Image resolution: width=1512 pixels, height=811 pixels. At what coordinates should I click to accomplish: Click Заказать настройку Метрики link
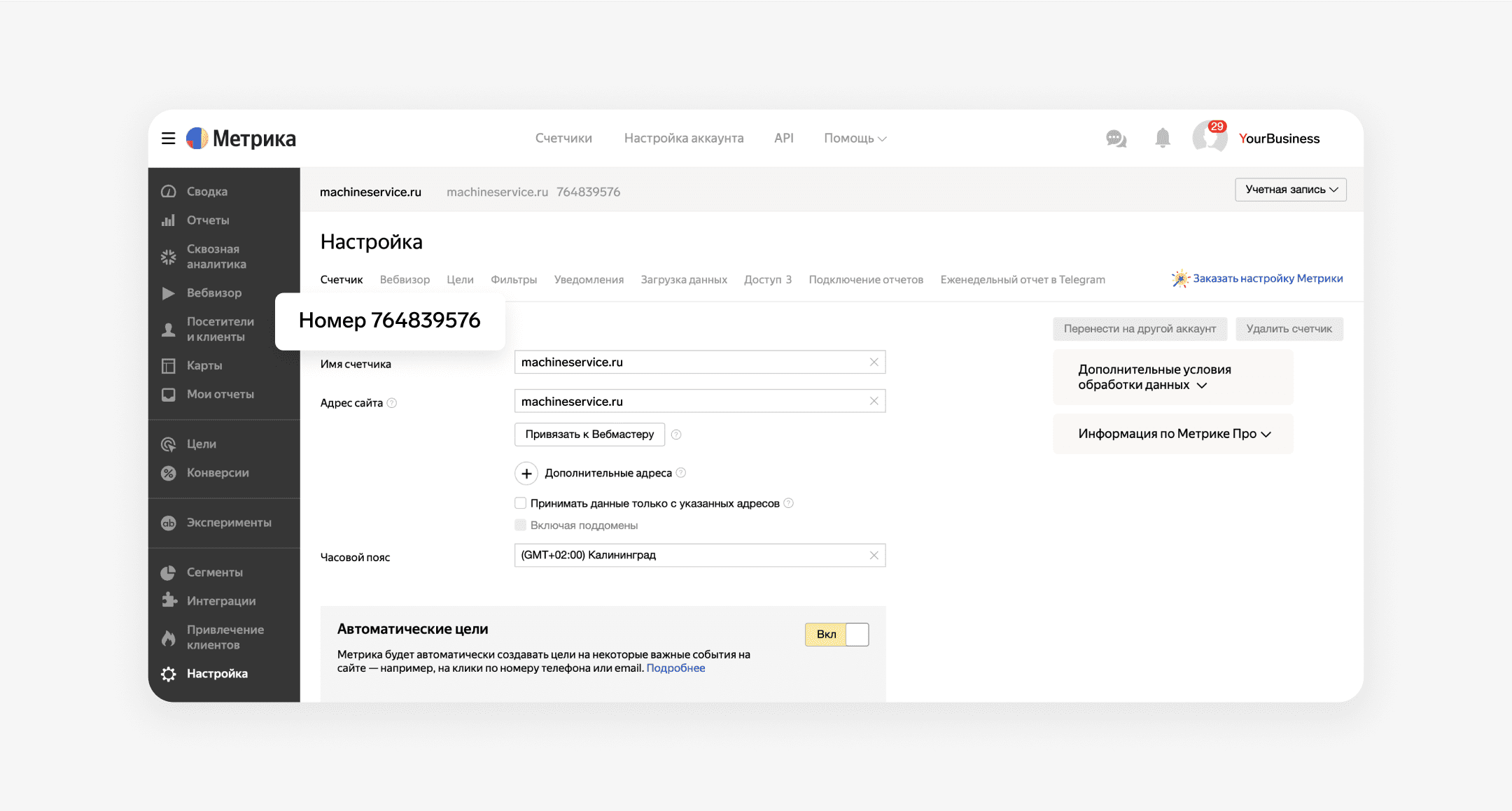tap(1268, 278)
